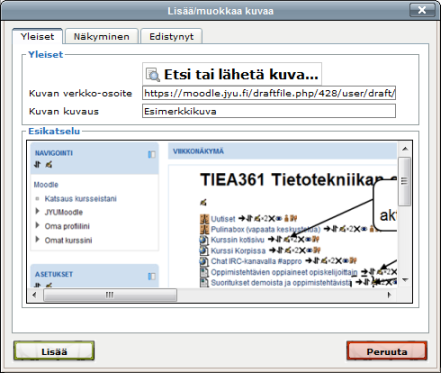
Task: Click Etsi tai lähetä kuva button
Action: point(232,74)
